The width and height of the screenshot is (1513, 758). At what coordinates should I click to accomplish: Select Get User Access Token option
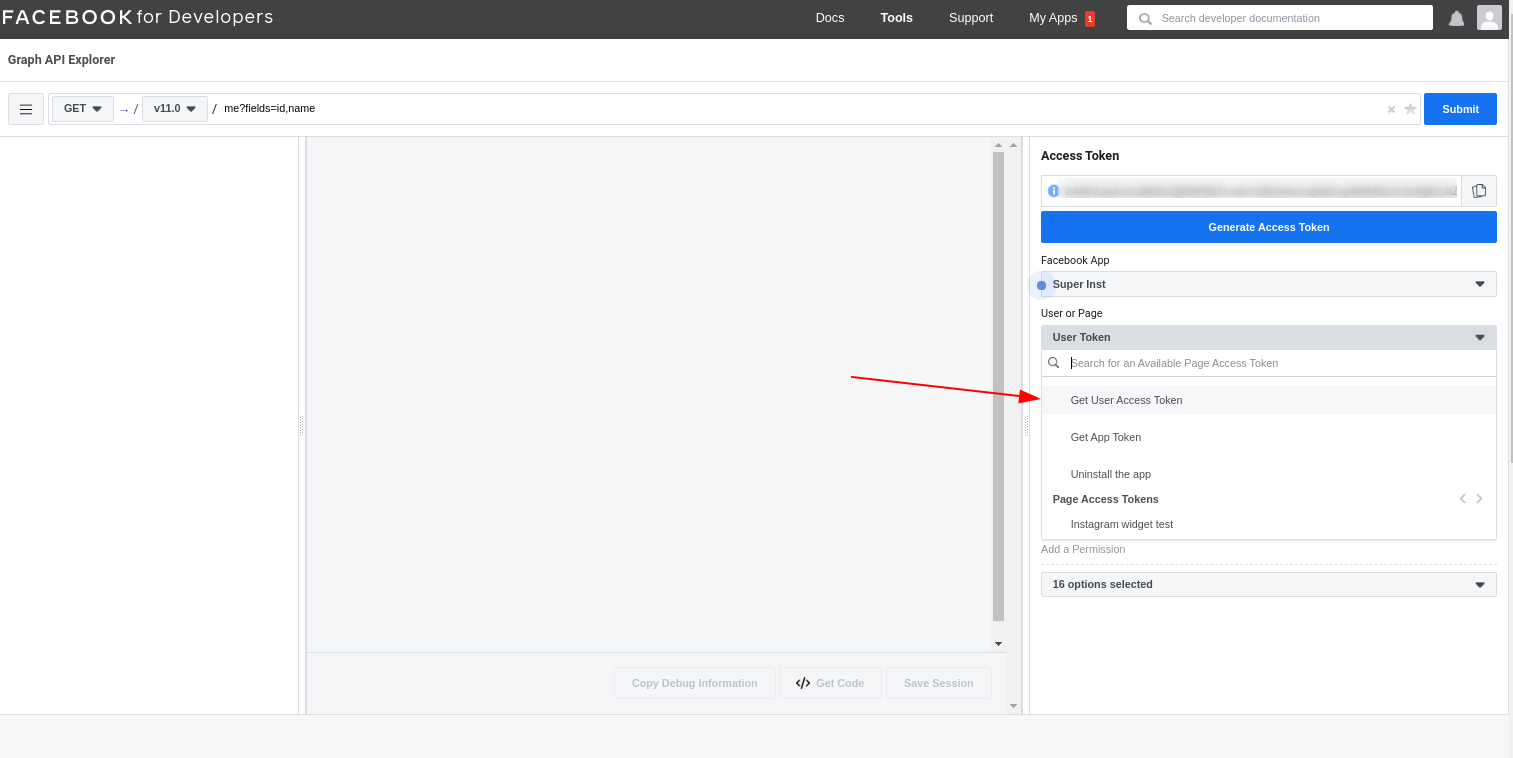[1268, 400]
